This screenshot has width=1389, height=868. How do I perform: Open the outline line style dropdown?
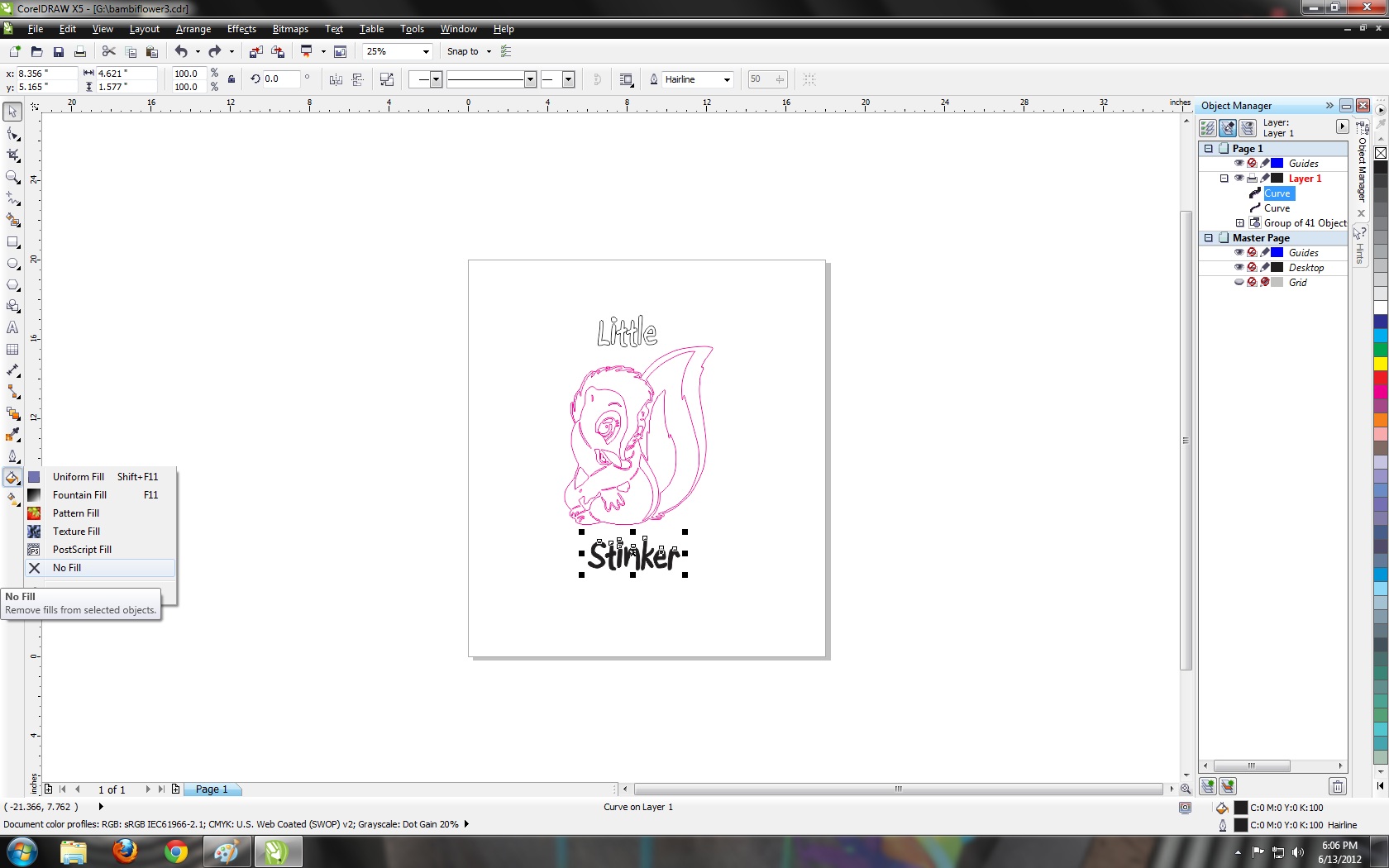tap(530, 79)
